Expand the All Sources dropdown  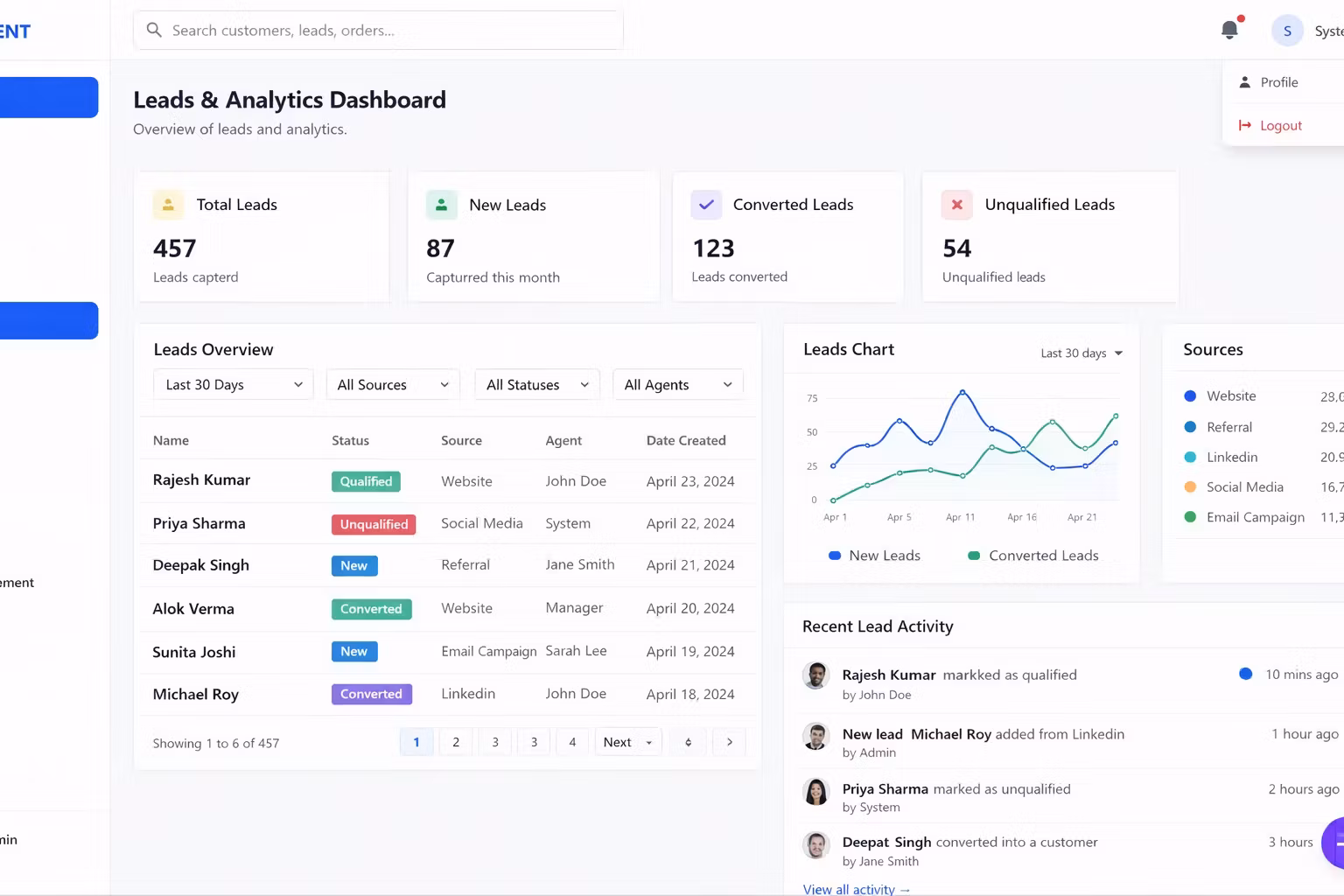click(x=392, y=385)
